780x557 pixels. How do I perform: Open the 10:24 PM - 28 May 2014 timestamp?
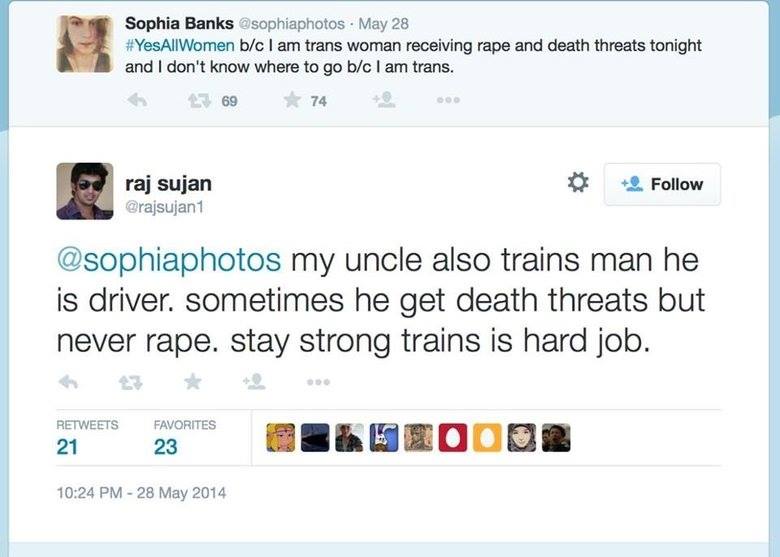[x=140, y=492]
